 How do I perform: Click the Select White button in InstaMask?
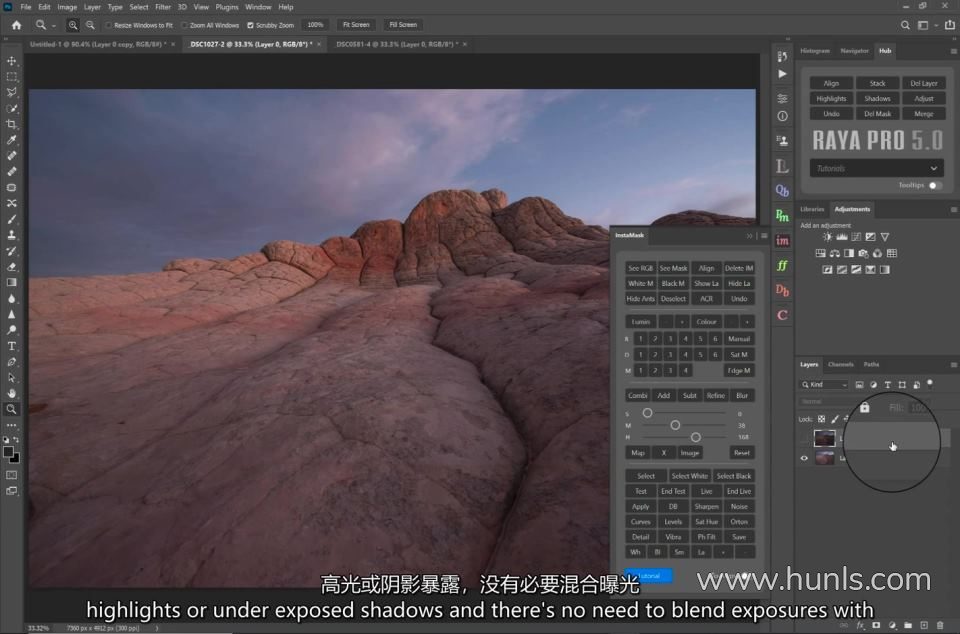pyautogui.click(x=689, y=476)
